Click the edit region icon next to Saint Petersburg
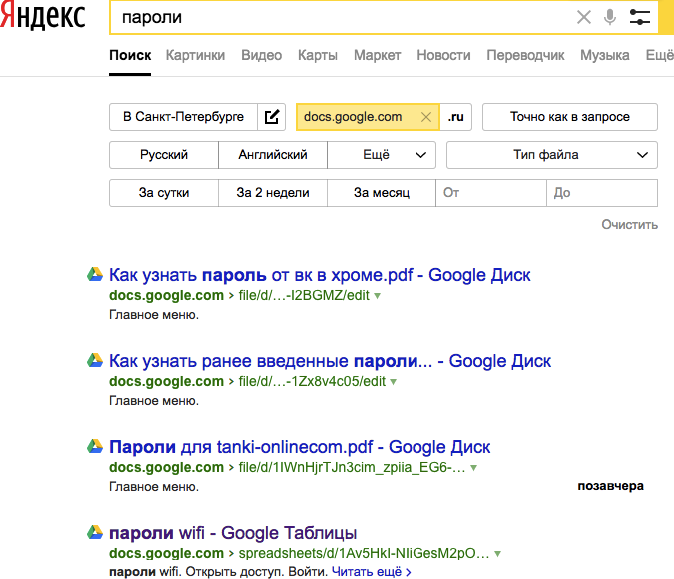Screen dimensions: 674x579 (x=272, y=117)
